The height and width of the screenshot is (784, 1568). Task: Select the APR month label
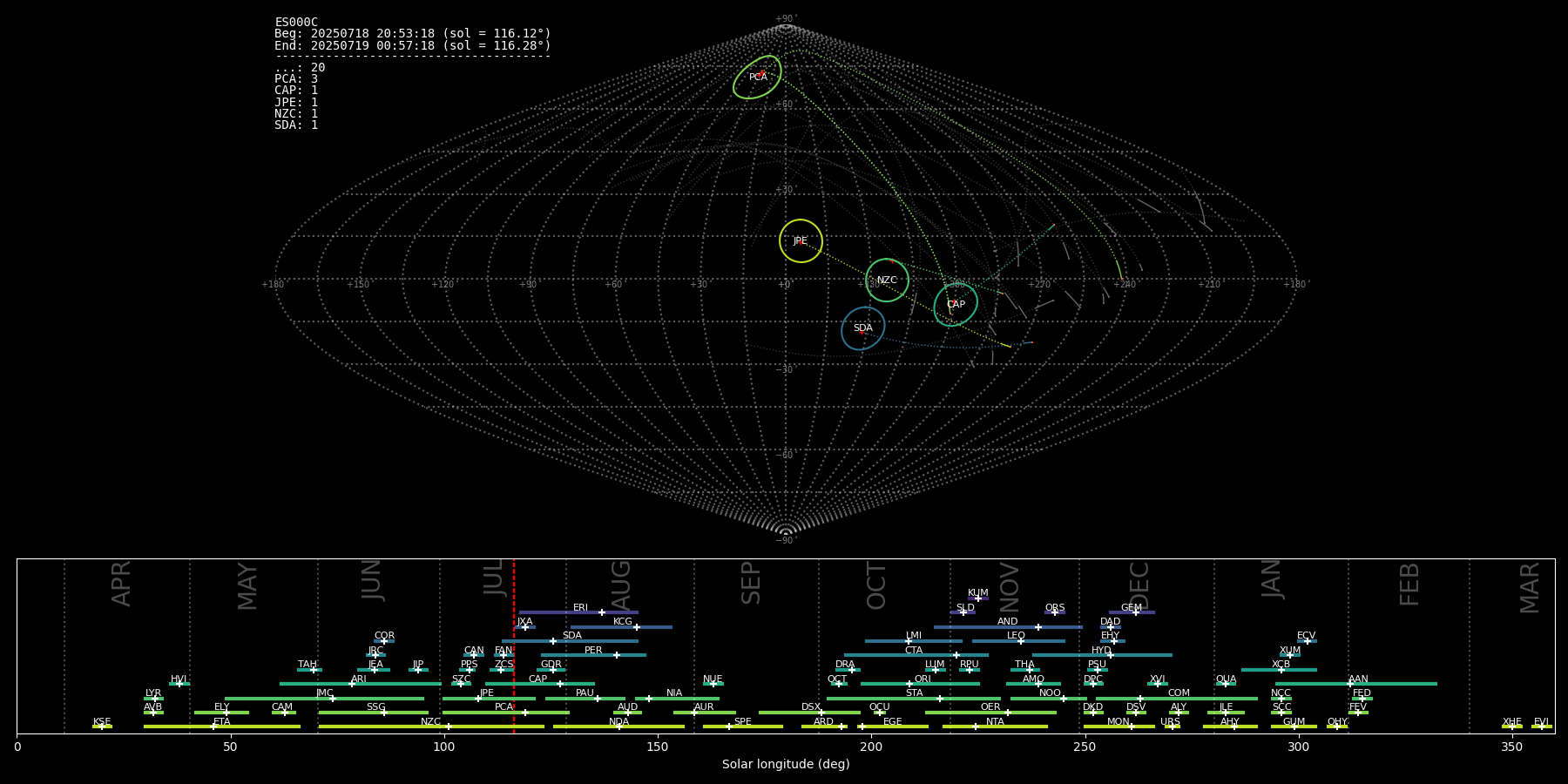tap(121, 584)
